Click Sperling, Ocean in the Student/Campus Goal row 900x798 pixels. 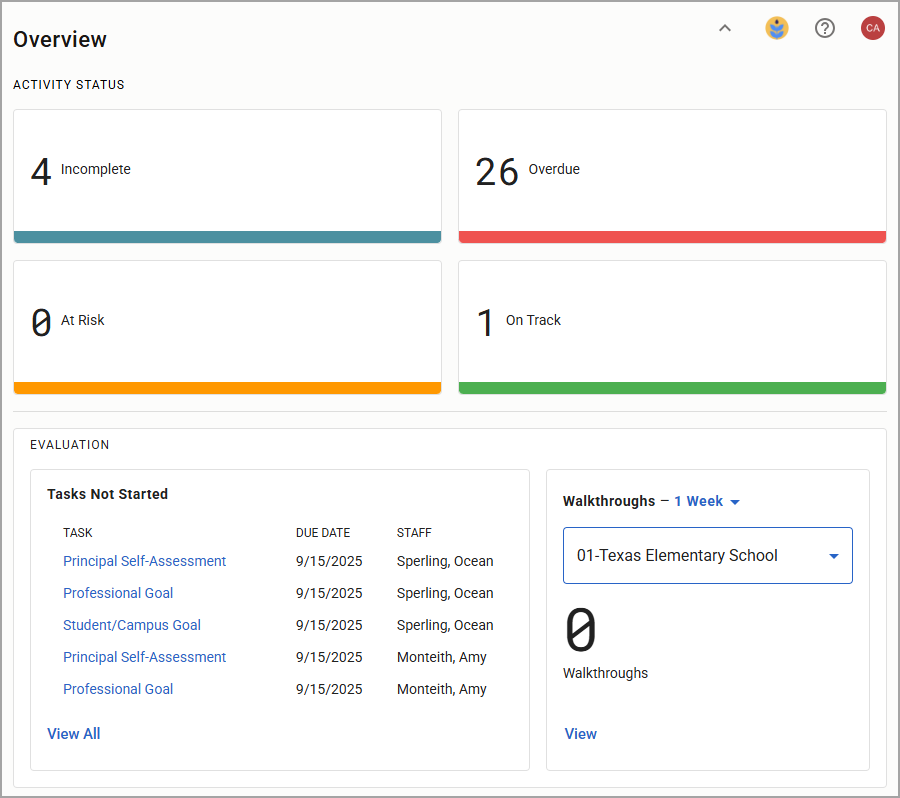tap(445, 625)
